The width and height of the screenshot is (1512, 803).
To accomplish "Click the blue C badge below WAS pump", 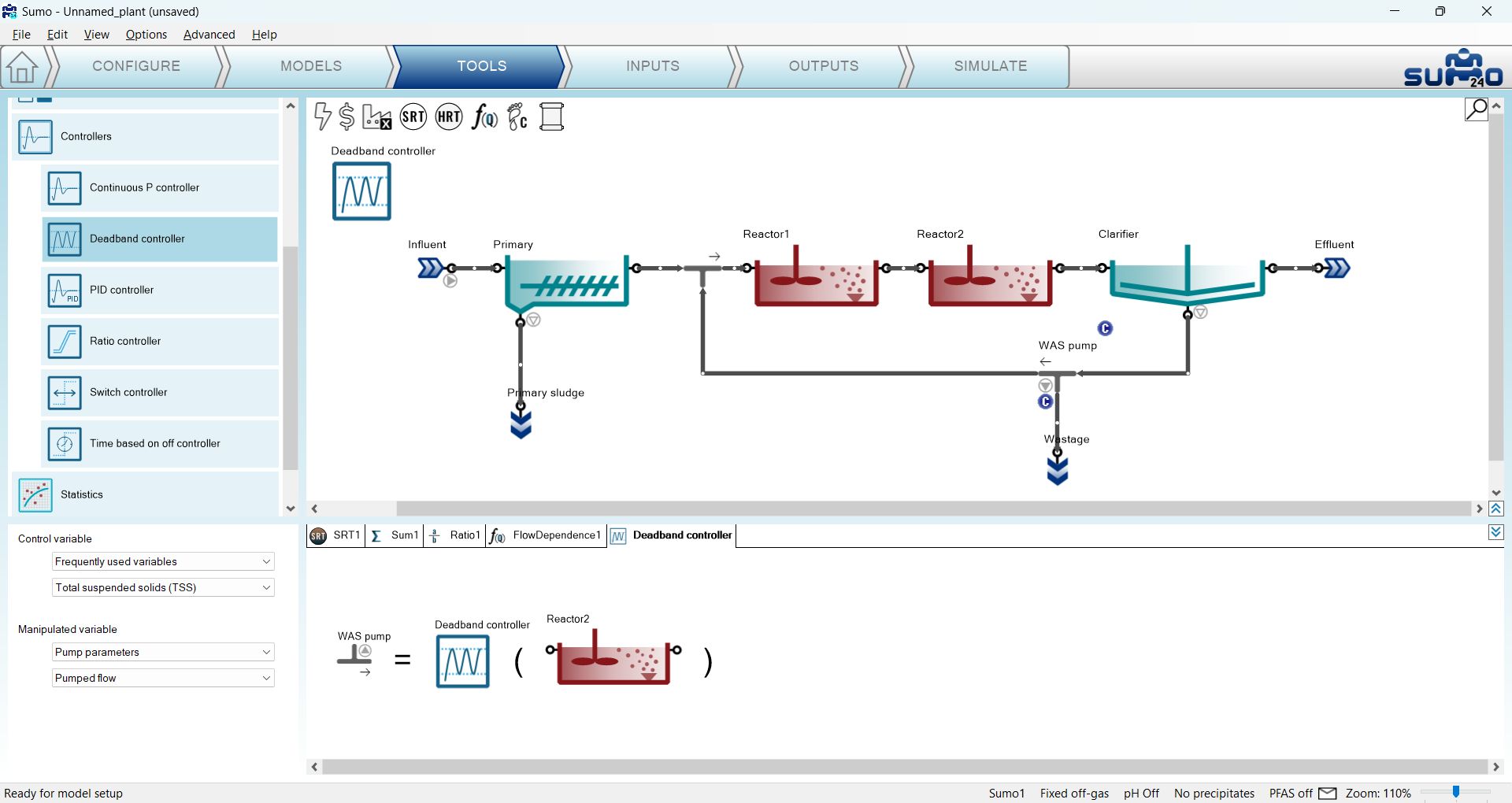I will pyautogui.click(x=1045, y=401).
